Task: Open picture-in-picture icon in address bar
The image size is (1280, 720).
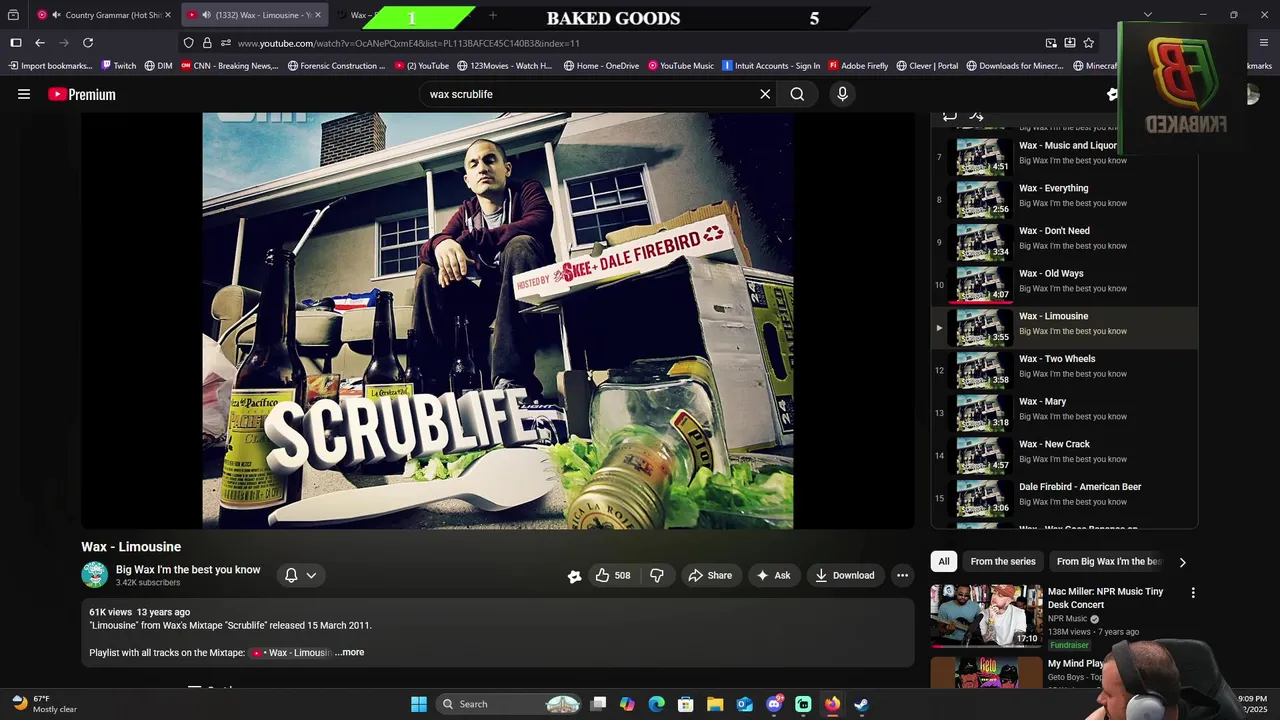Action: click(x=1051, y=43)
